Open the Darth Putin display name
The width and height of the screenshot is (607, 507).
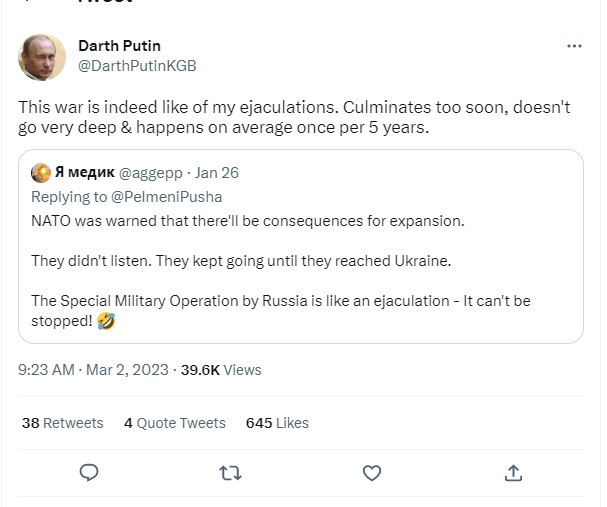point(119,46)
